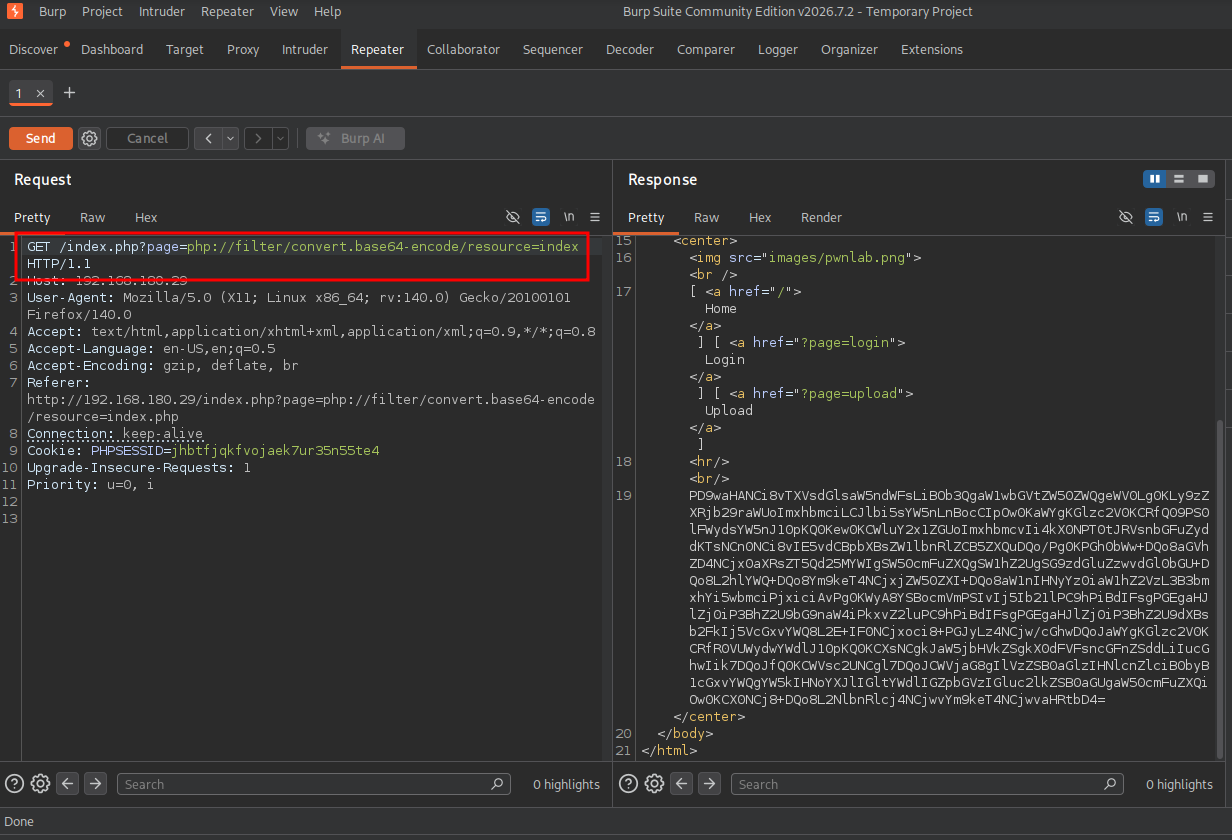Open Request pane hamburger options menu
1232x840 pixels.
click(x=595, y=217)
